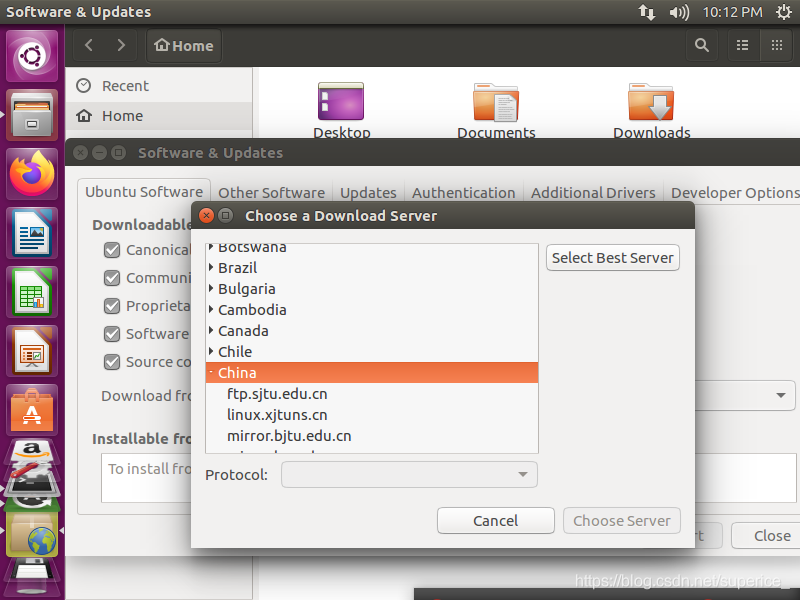
Task: Open the Amazon dock icon
Action: tap(32, 450)
